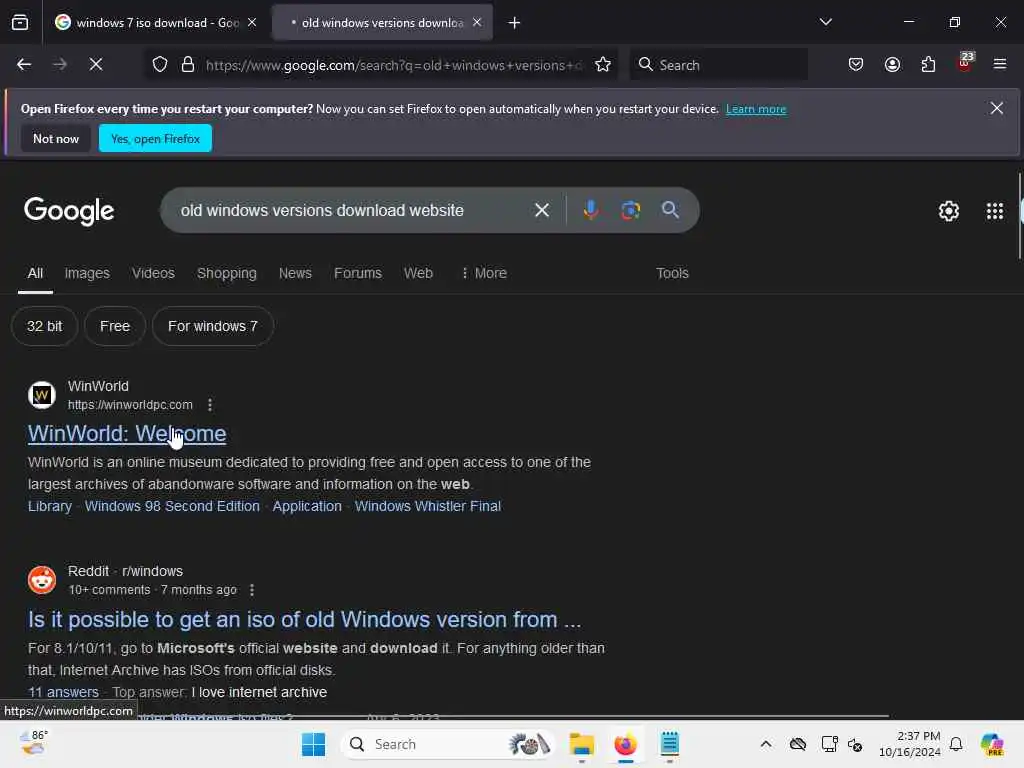
Task: Click the Google logo
Action: pyautogui.click(x=69, y=211)
